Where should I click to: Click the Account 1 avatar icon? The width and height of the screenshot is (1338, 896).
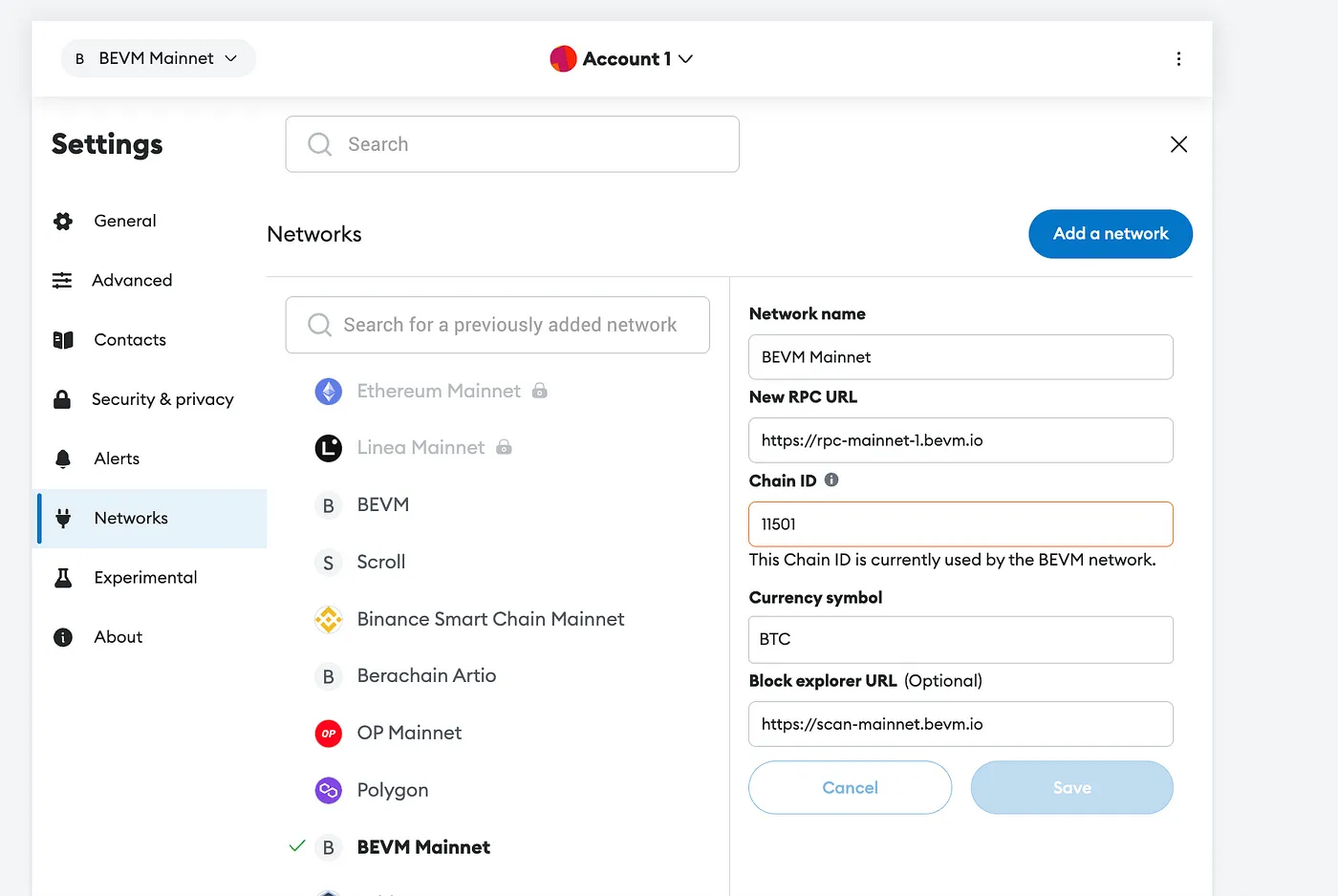(563, 59)
